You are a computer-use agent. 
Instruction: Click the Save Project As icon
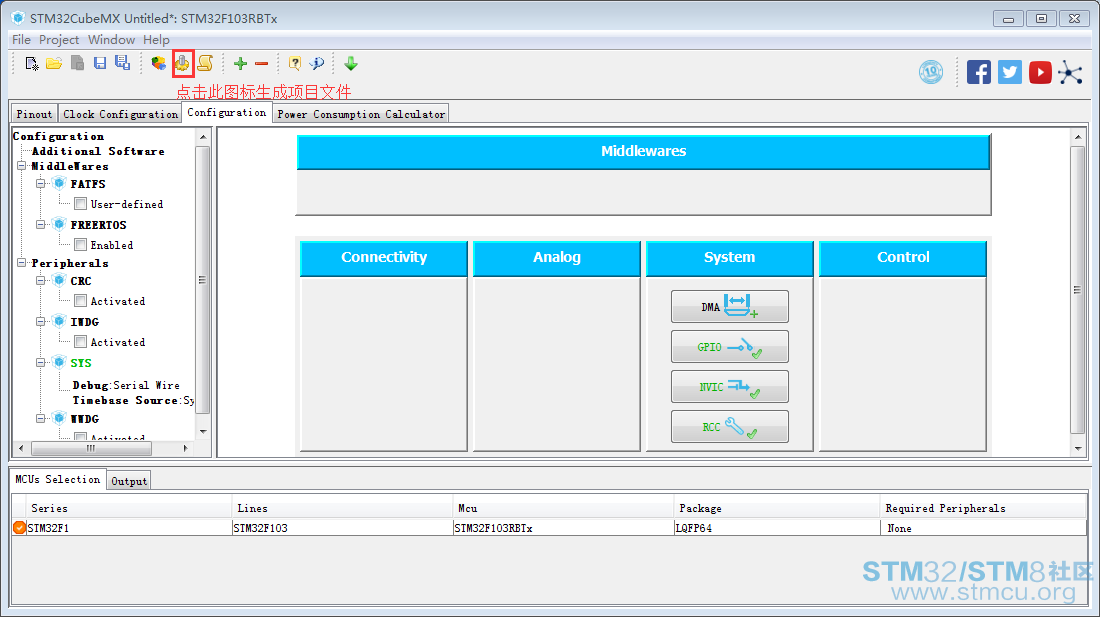[x=123, y=63]
